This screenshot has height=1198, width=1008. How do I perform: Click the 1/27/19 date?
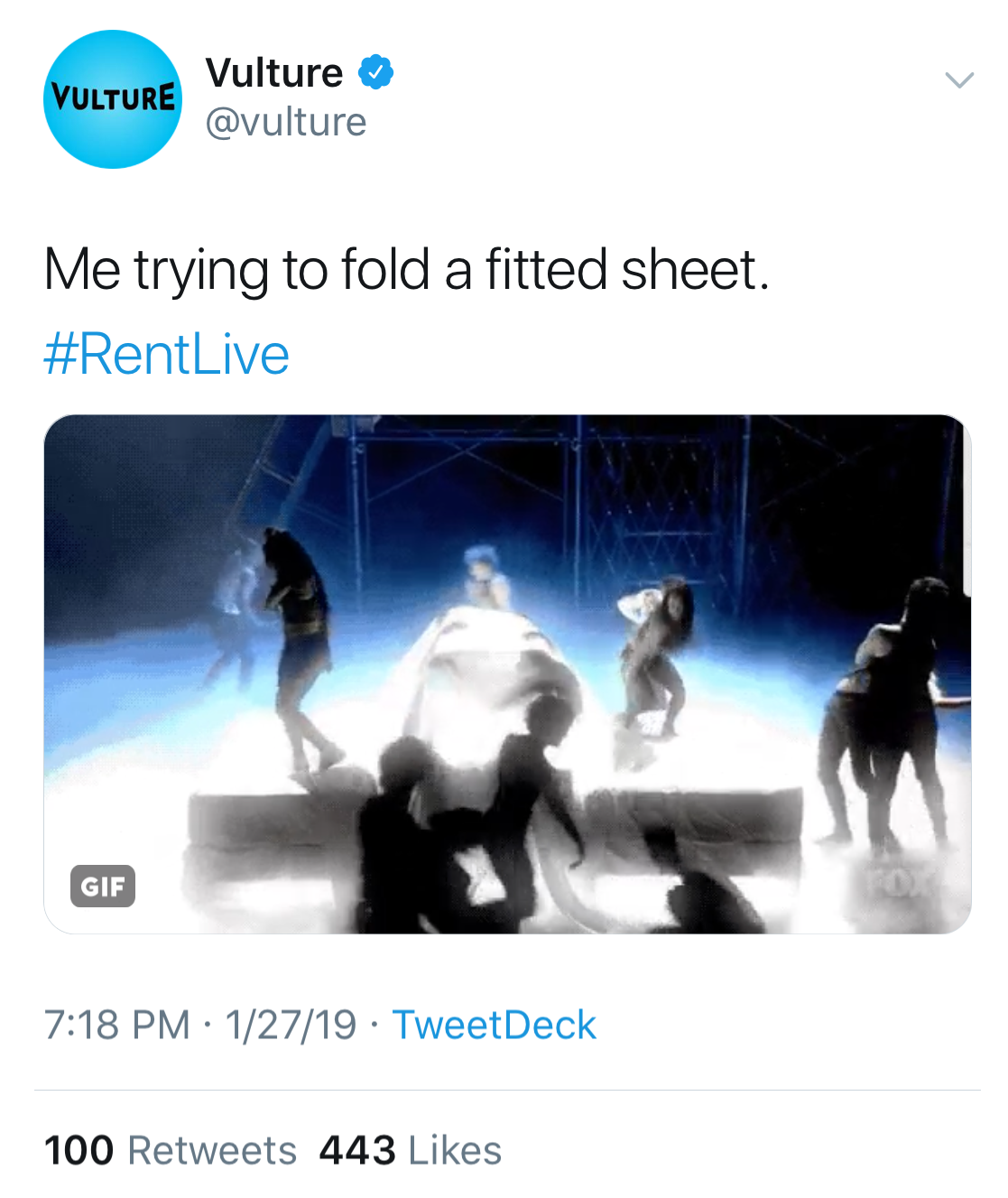tap(291, 1025)
